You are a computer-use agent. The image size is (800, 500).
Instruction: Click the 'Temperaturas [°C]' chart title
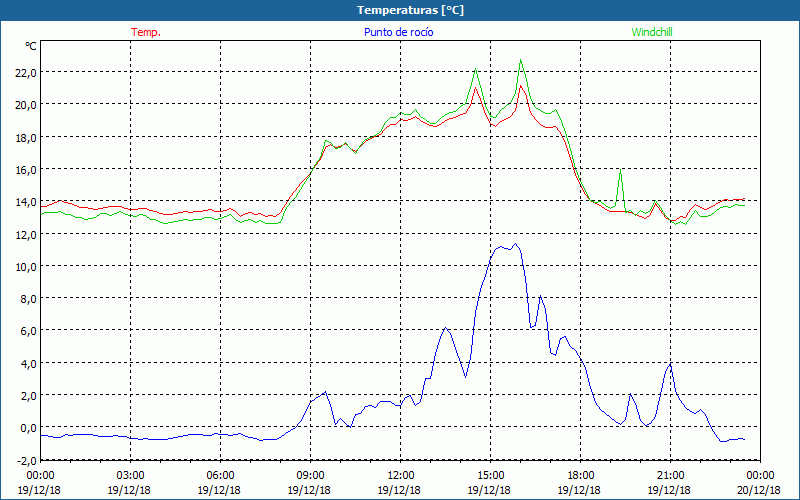click(410, 10)
